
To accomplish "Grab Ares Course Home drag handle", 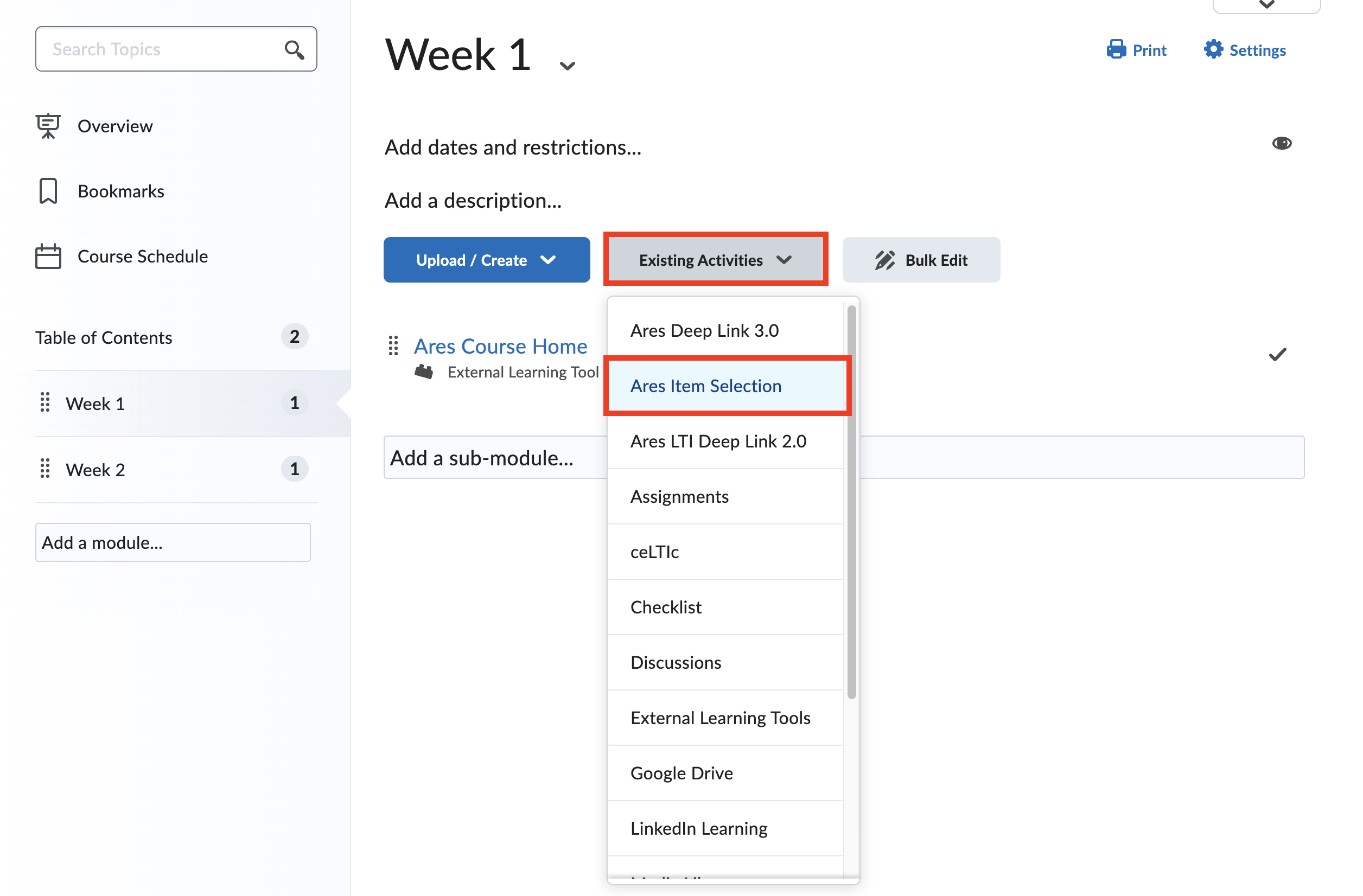I will pos(393,346).
